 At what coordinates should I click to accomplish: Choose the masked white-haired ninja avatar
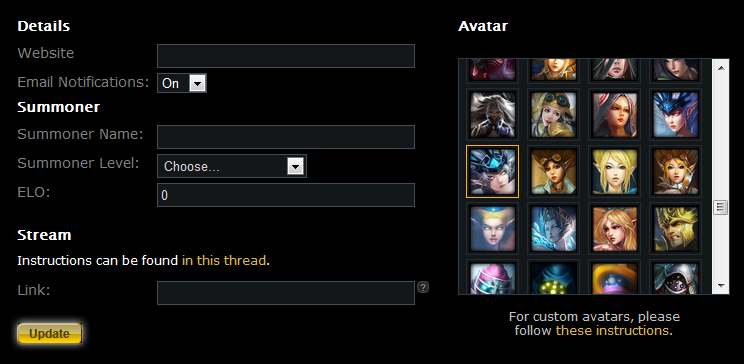(493, 114)
